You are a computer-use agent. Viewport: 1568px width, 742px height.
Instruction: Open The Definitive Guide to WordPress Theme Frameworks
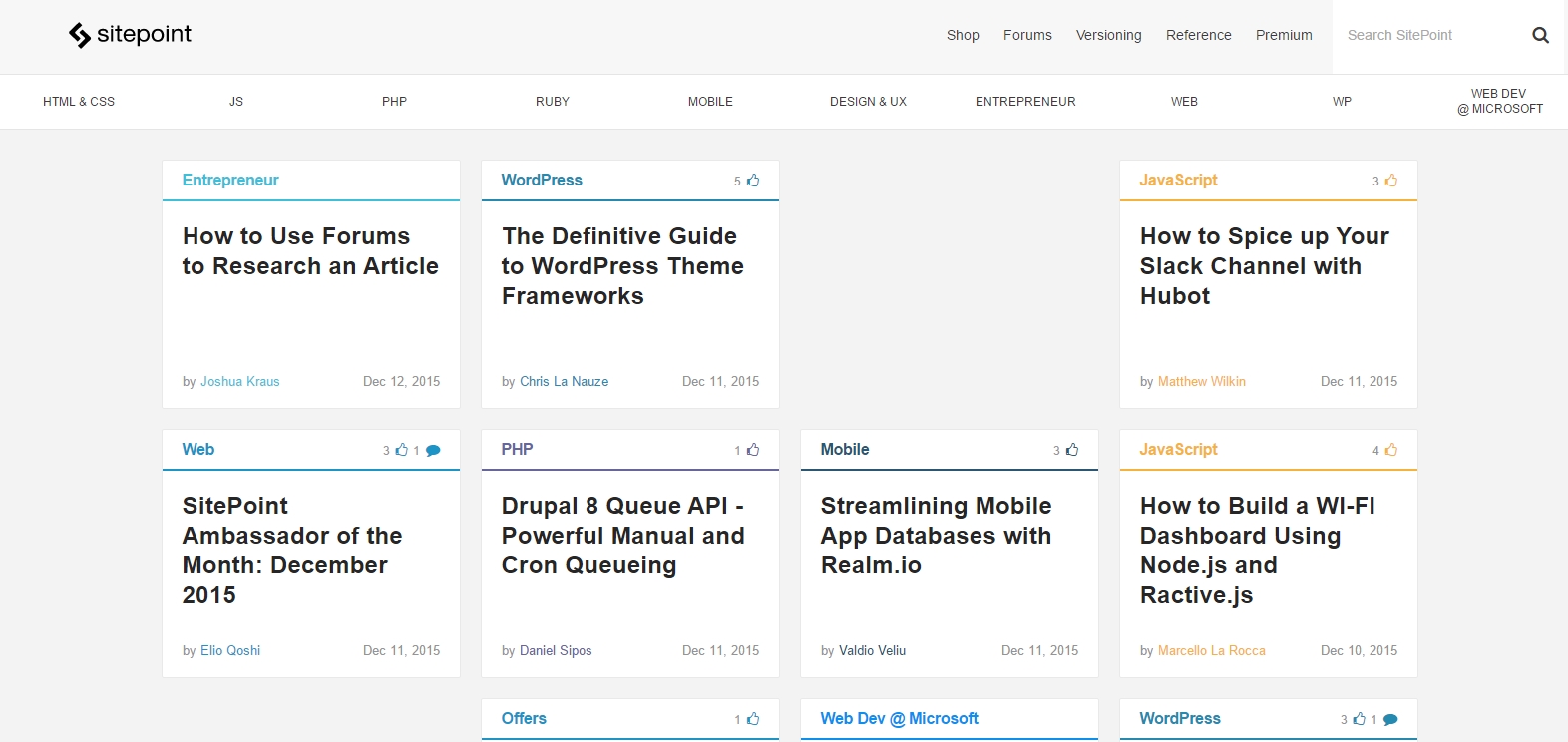tap(622, 266)
